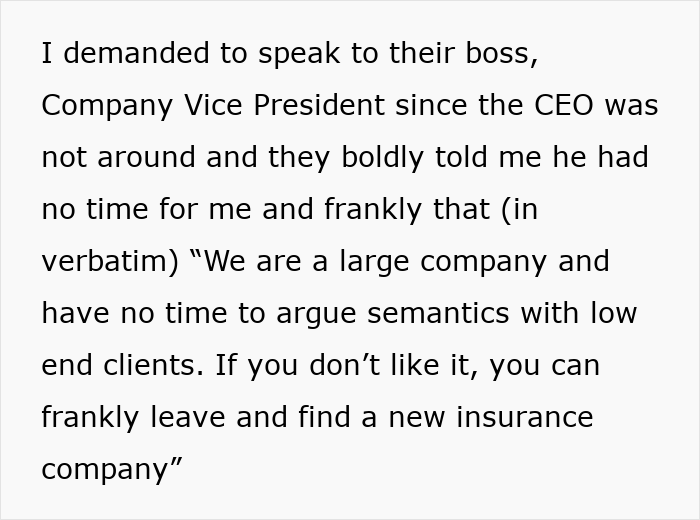Viewport: 700px width, 520px height.
Task: Click the word "CEO"
Action: click(564, 106)
